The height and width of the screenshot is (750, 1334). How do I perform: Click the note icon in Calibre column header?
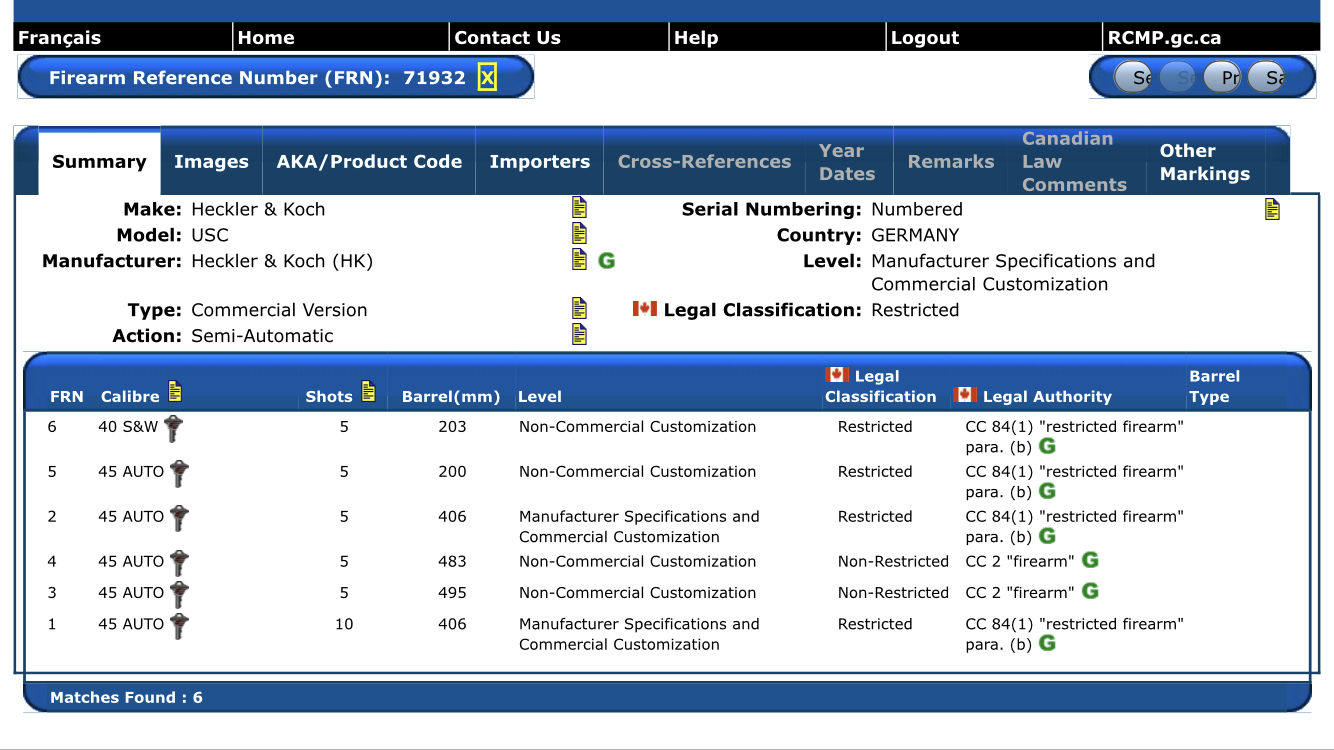coord(175,392)
